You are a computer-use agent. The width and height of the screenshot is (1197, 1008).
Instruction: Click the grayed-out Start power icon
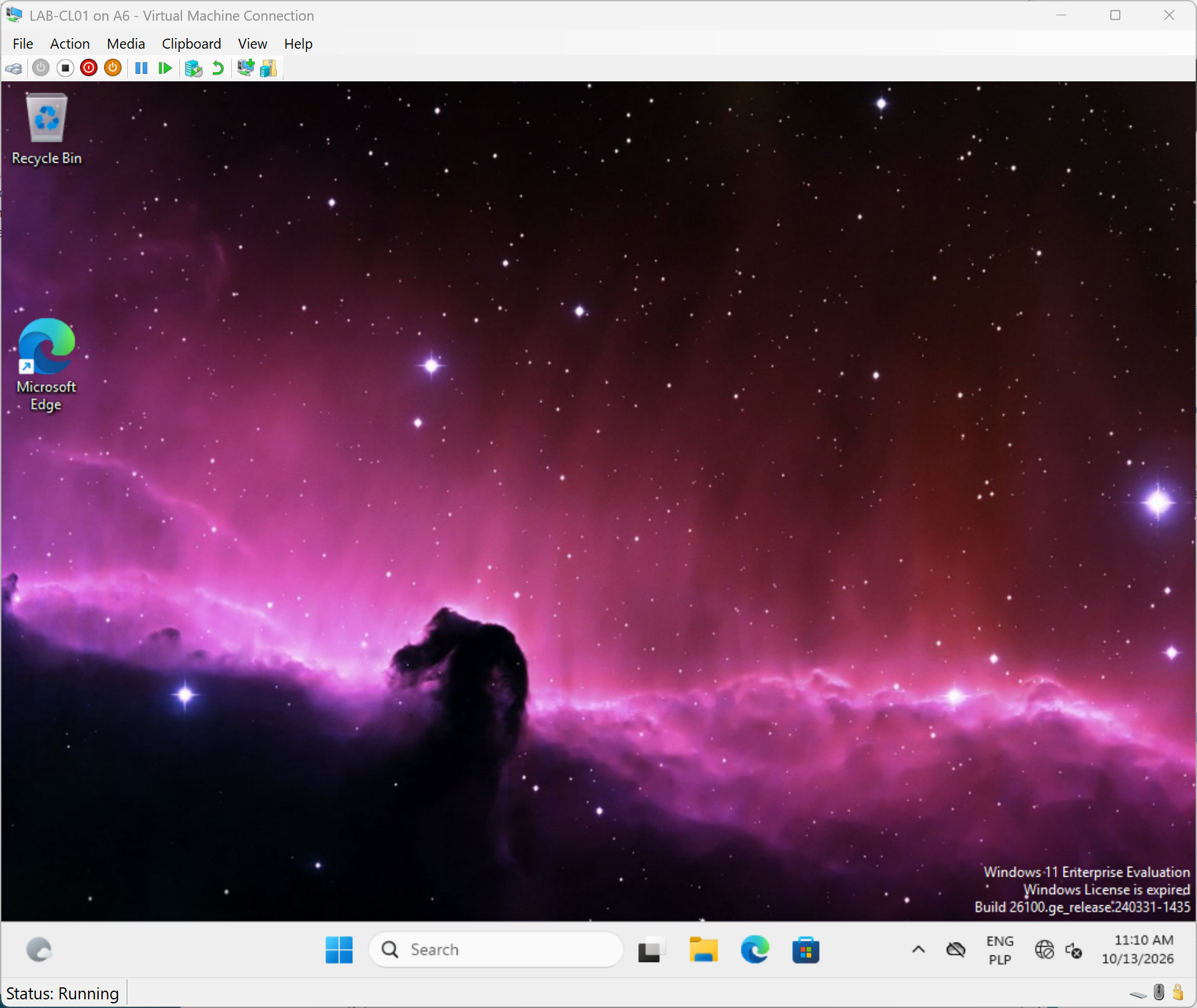(41, 68)
